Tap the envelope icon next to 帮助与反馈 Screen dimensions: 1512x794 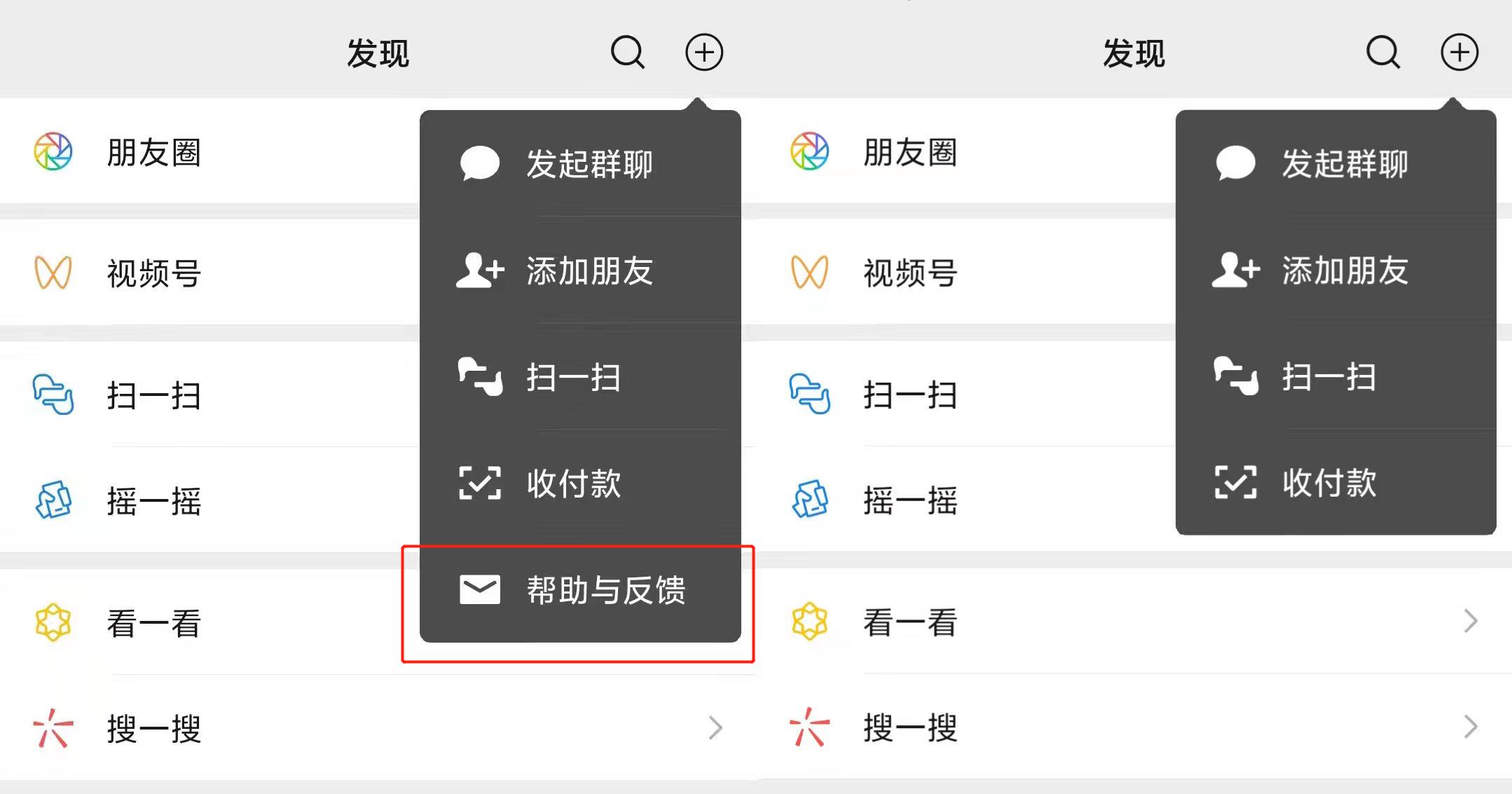pos(479,589)
